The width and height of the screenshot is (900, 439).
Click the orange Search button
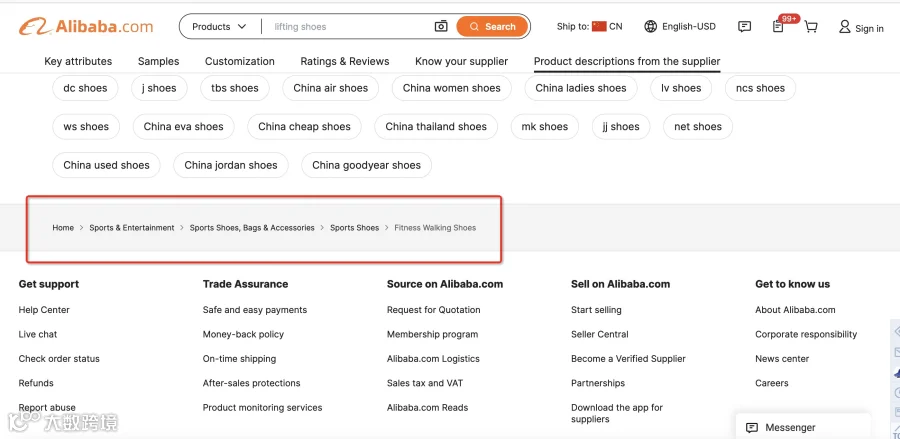coord(492,26)
